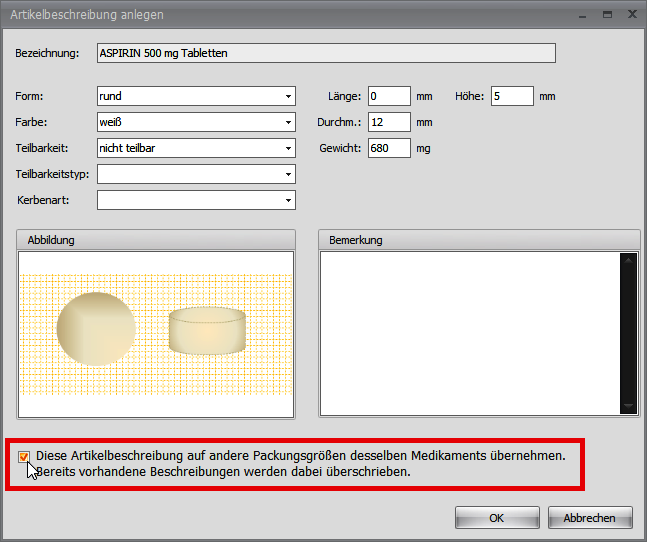
Task: Click the Bezeichnung field with ASPIRIN 500 mg Tabletten
Action: (326, 53)
